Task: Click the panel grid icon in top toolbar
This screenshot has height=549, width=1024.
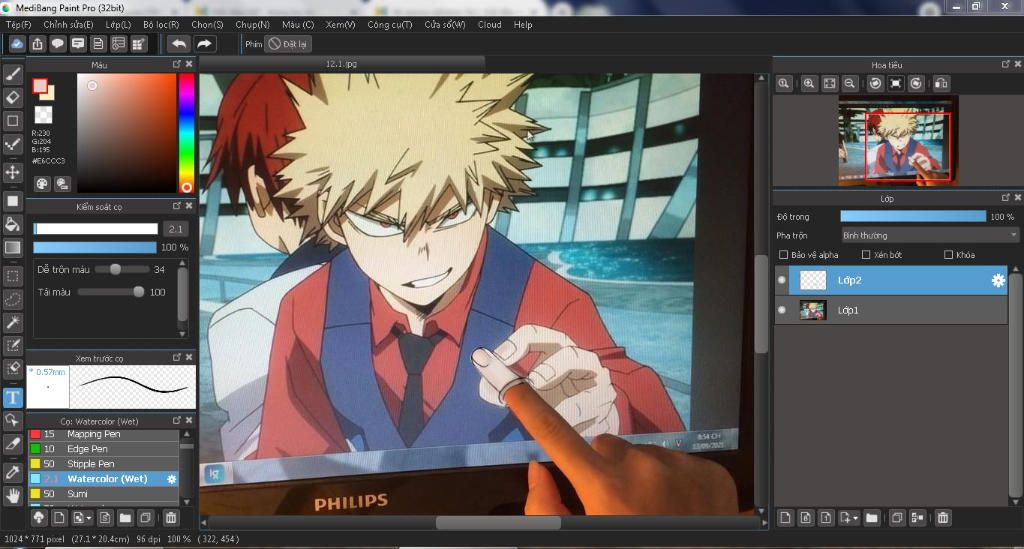Action: pyautogui.click(x=138, y=44)
